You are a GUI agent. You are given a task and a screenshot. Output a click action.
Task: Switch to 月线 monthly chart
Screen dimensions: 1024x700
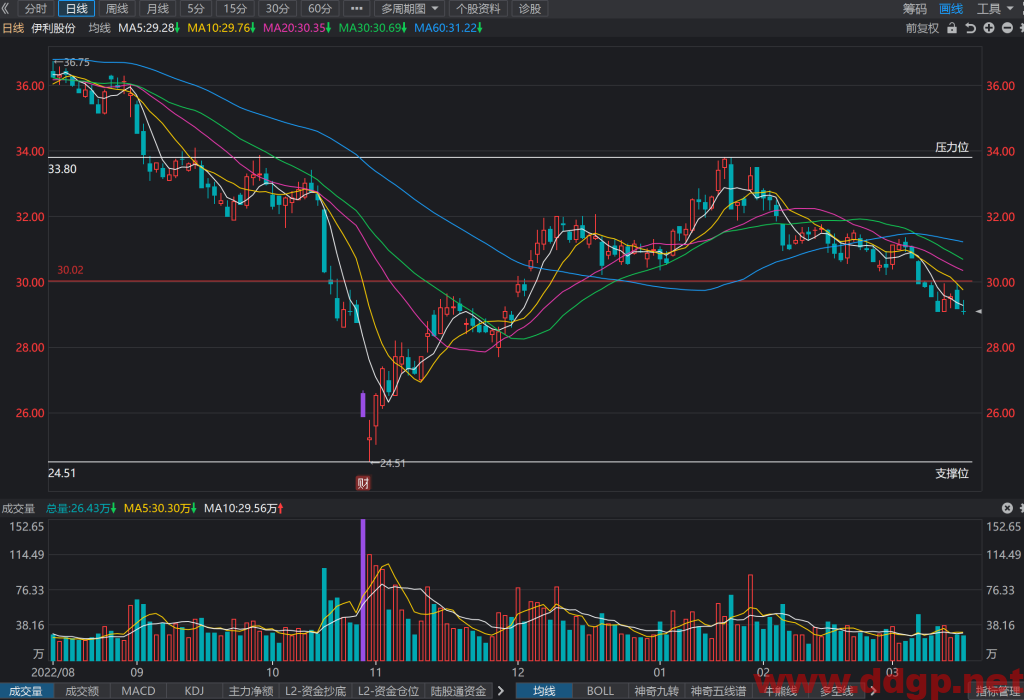click(x=157, y=8)
